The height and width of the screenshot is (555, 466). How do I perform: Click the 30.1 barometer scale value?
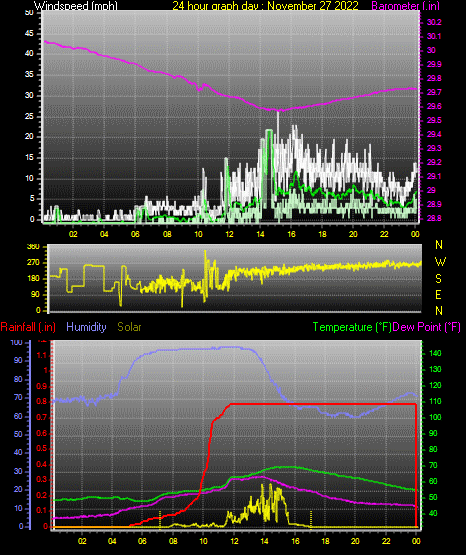(x=434, y=36)
